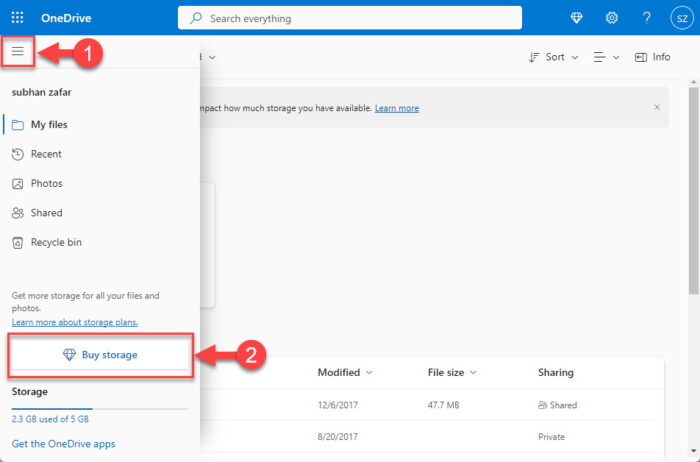
Task: Open Learn more about storage plans link
Action: (75, 322)
